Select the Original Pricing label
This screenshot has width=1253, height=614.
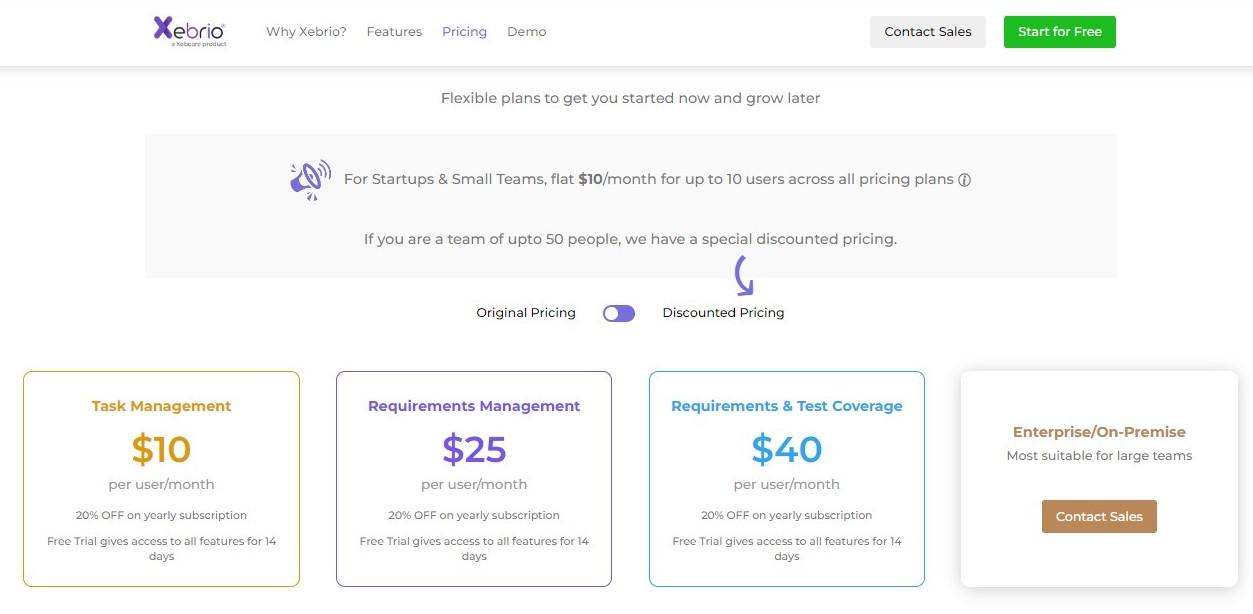pyautogui.click(x=526, y=313)
